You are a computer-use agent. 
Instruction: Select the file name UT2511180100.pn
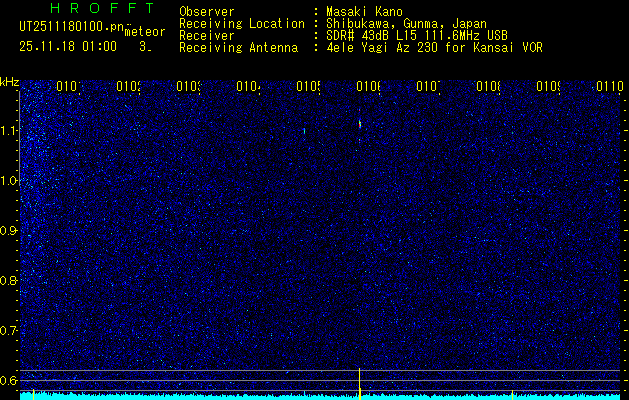coord(72,27)
